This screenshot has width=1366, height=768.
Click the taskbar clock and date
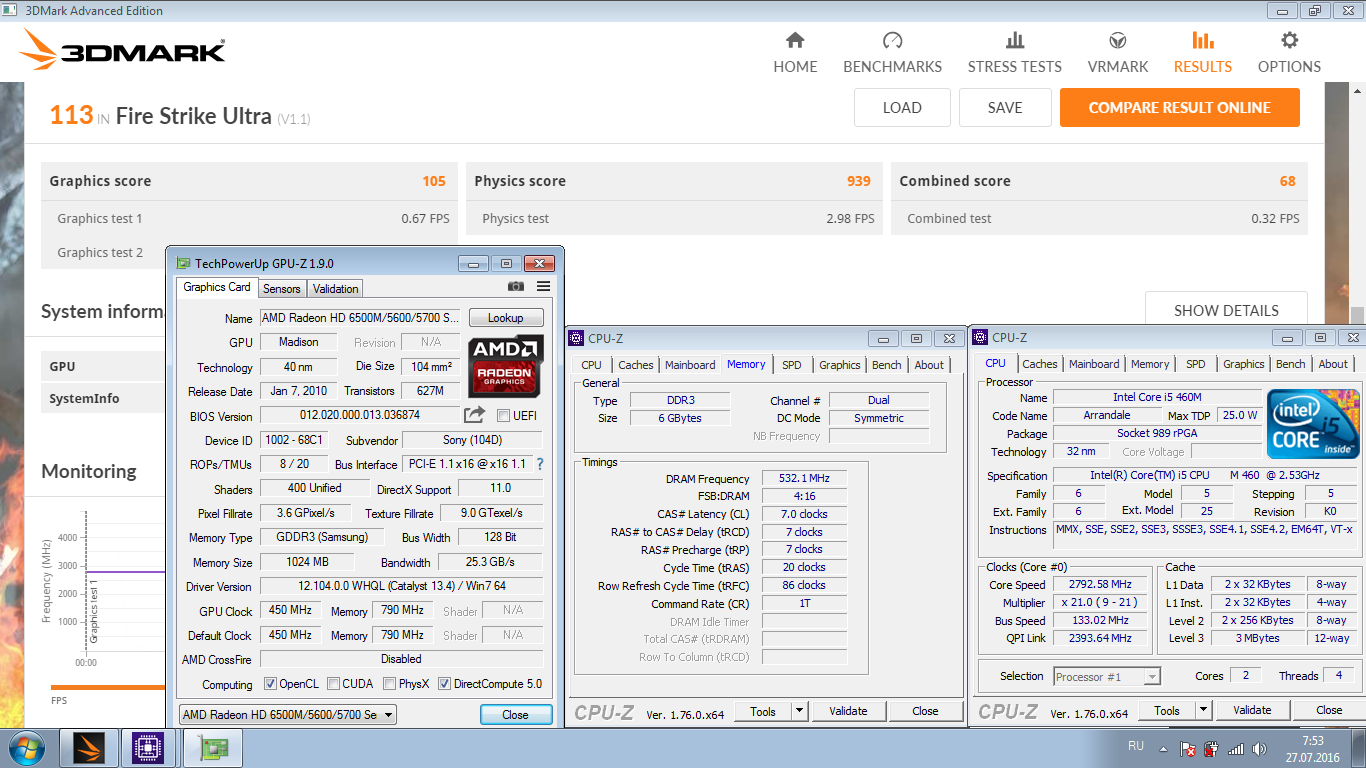(x=1314, y=749)
